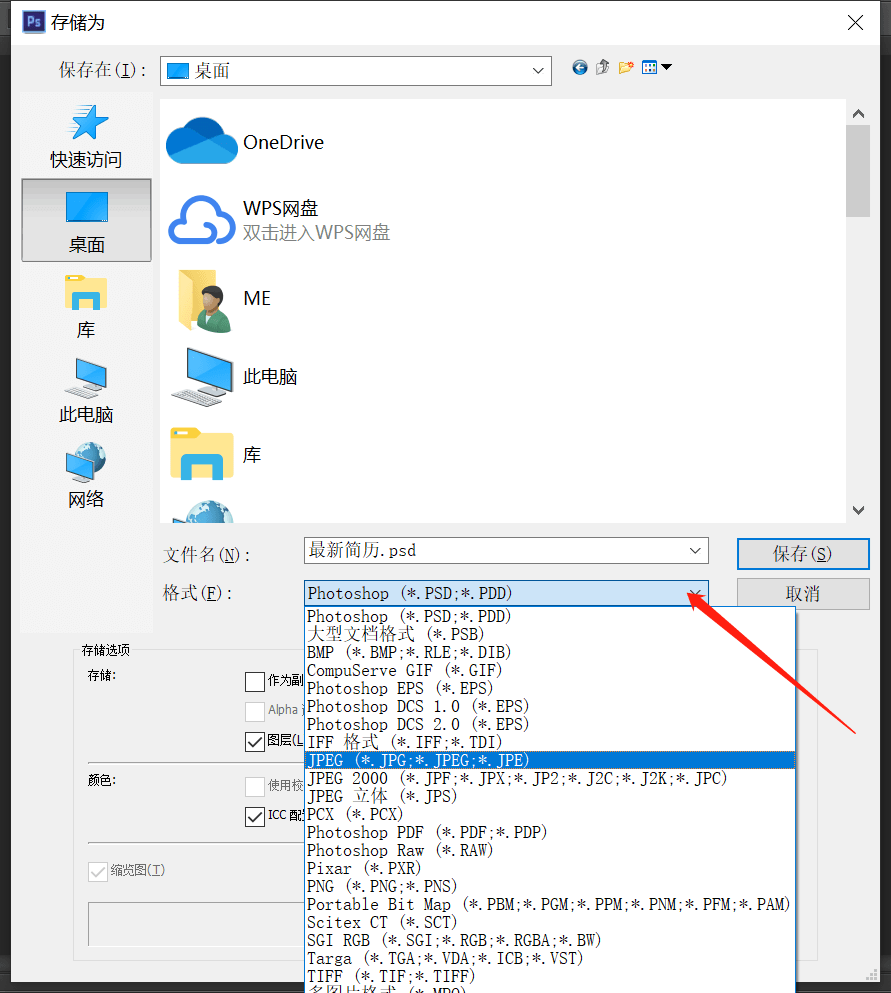Choose PNG (*.PNG;*.PNS) format
This screenshot has width=891, height=993.
pyautogui.click(x=550, y=886)
